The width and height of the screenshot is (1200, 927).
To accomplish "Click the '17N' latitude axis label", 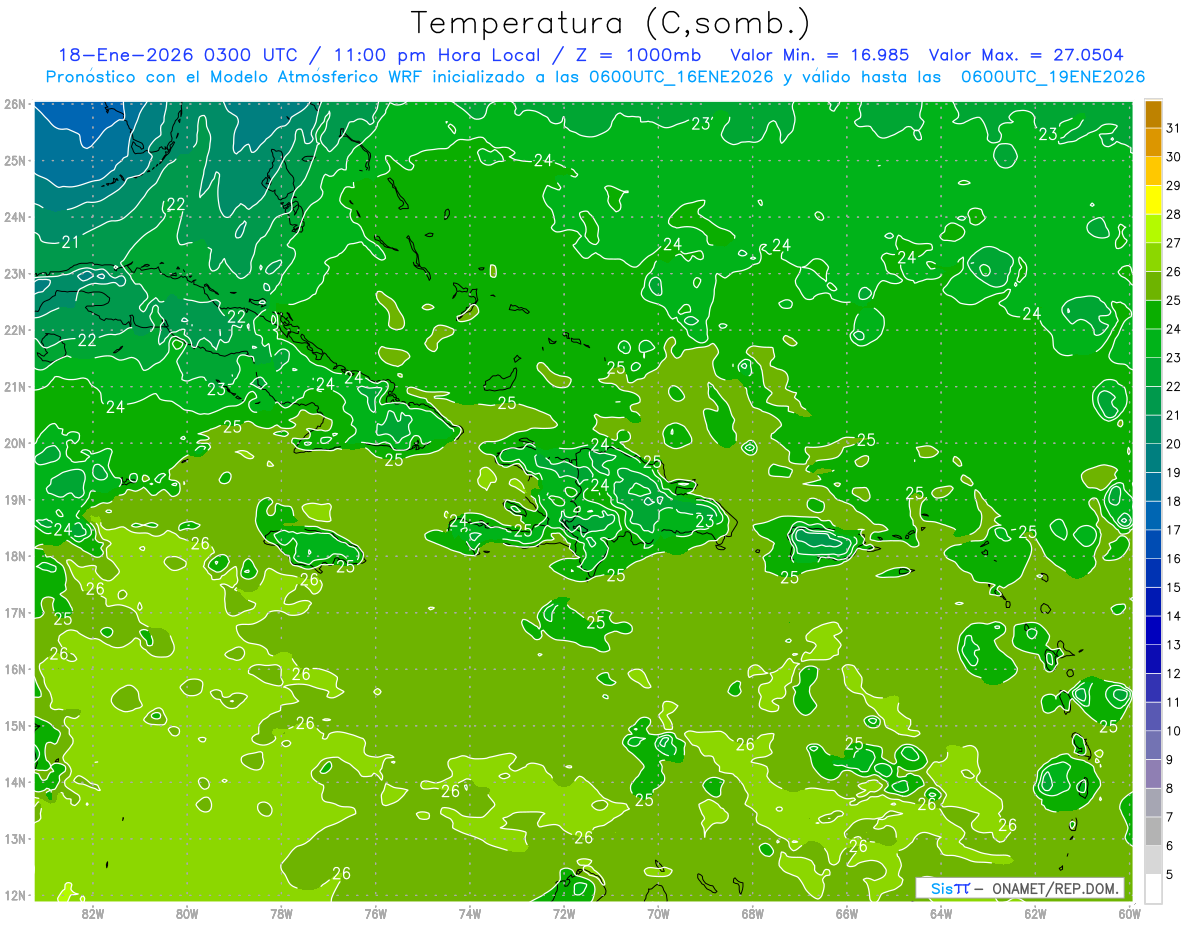I will (15, 612).
